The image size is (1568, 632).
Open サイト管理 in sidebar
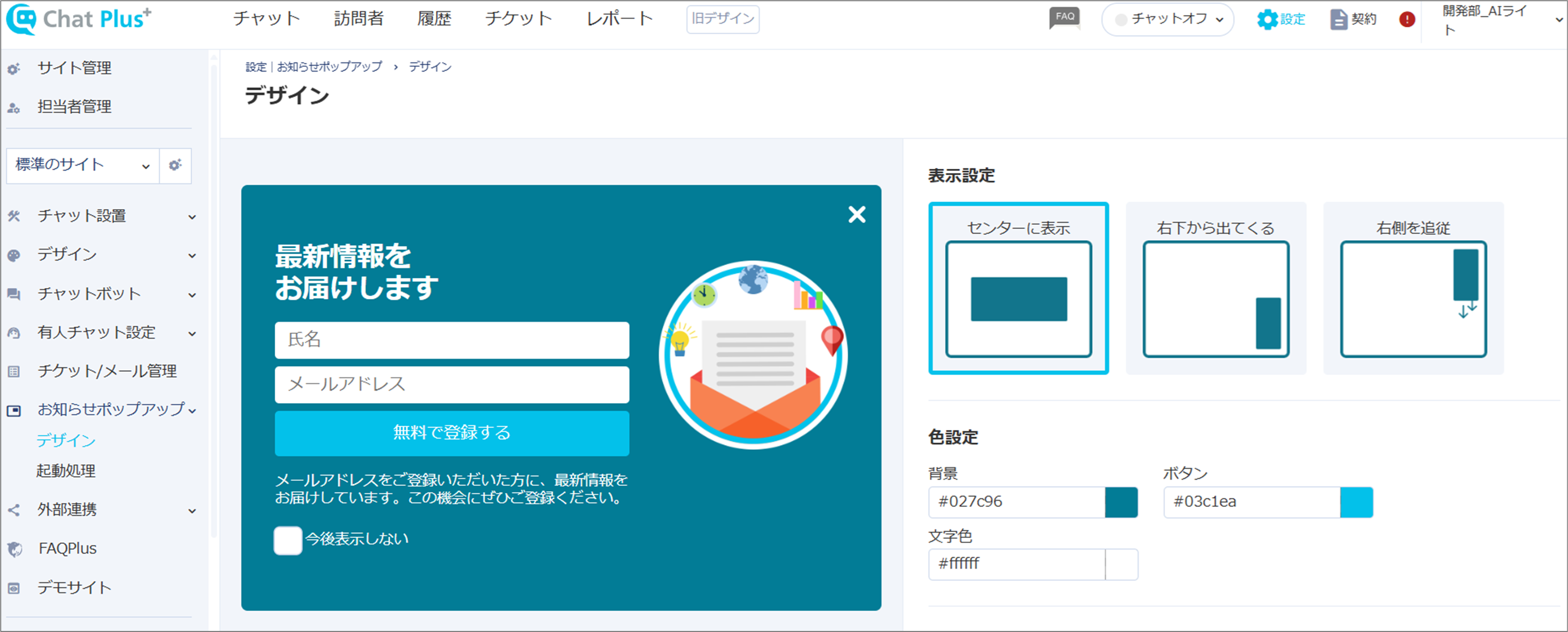pyautogui.click(x=74, y=68)
